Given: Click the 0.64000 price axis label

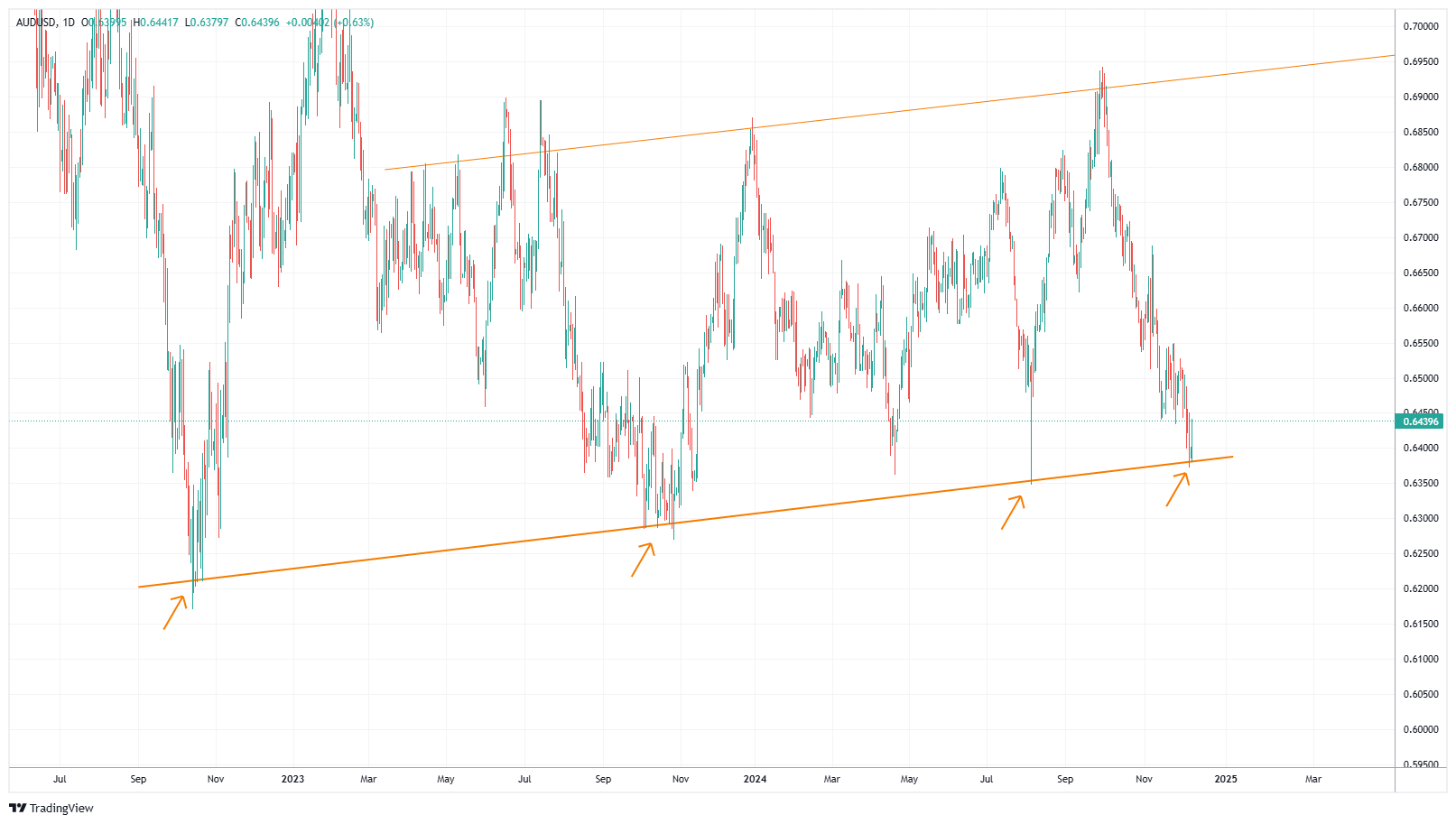Looking at the screenshot, I should [x=1421, y=448].
